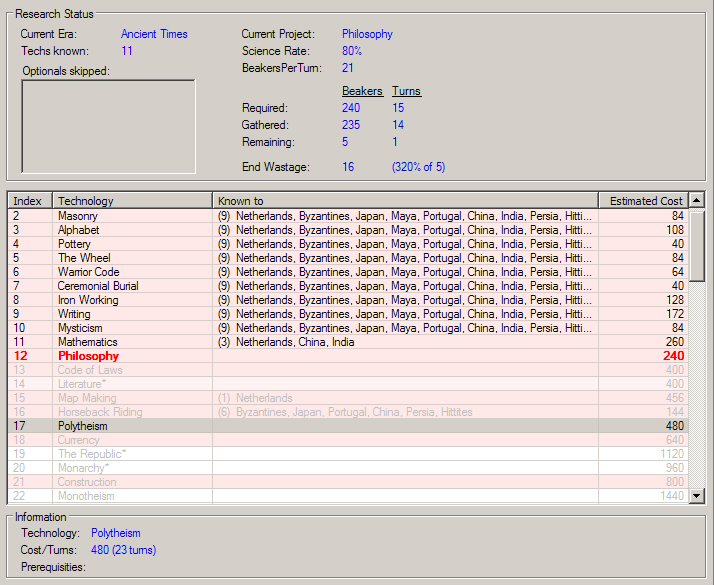
Task: Click Gathered beakers value 235
Action: point(351,125)
